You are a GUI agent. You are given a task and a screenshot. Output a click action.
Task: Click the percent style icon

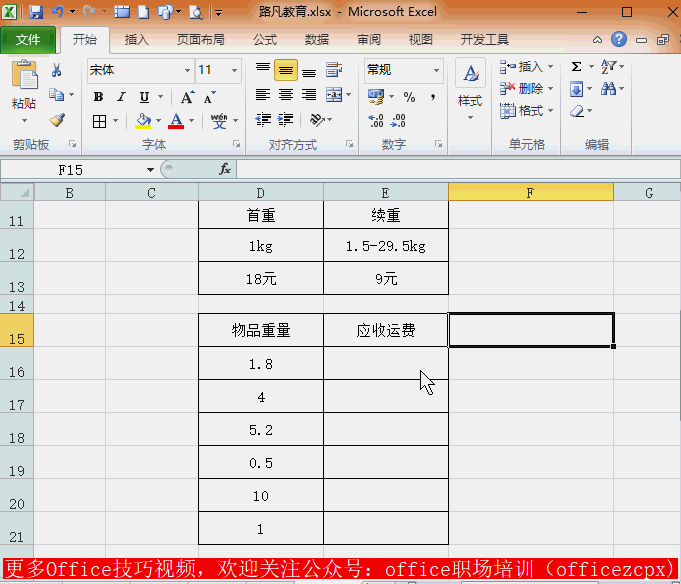point(409,97)
